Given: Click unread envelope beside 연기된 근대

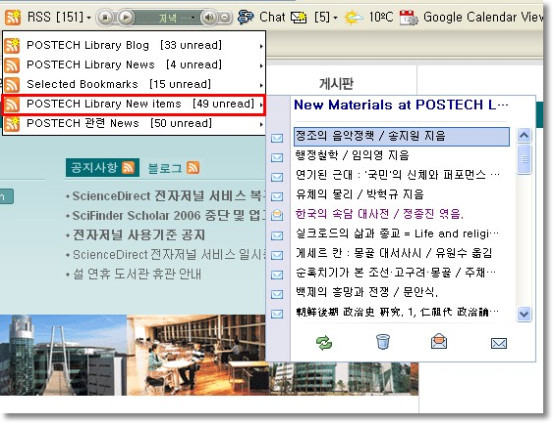Looking at the screenshot, I should click(277, 177).
